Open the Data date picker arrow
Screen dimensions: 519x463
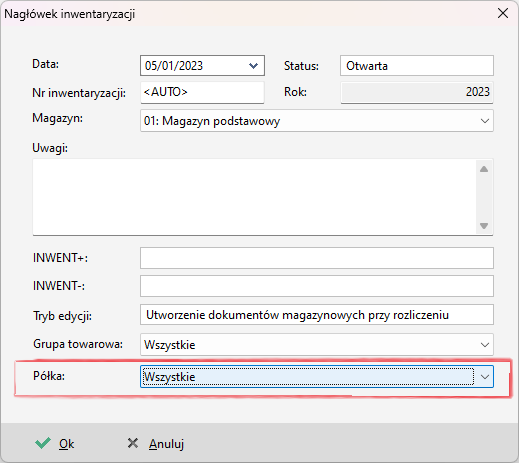point(253,66)
